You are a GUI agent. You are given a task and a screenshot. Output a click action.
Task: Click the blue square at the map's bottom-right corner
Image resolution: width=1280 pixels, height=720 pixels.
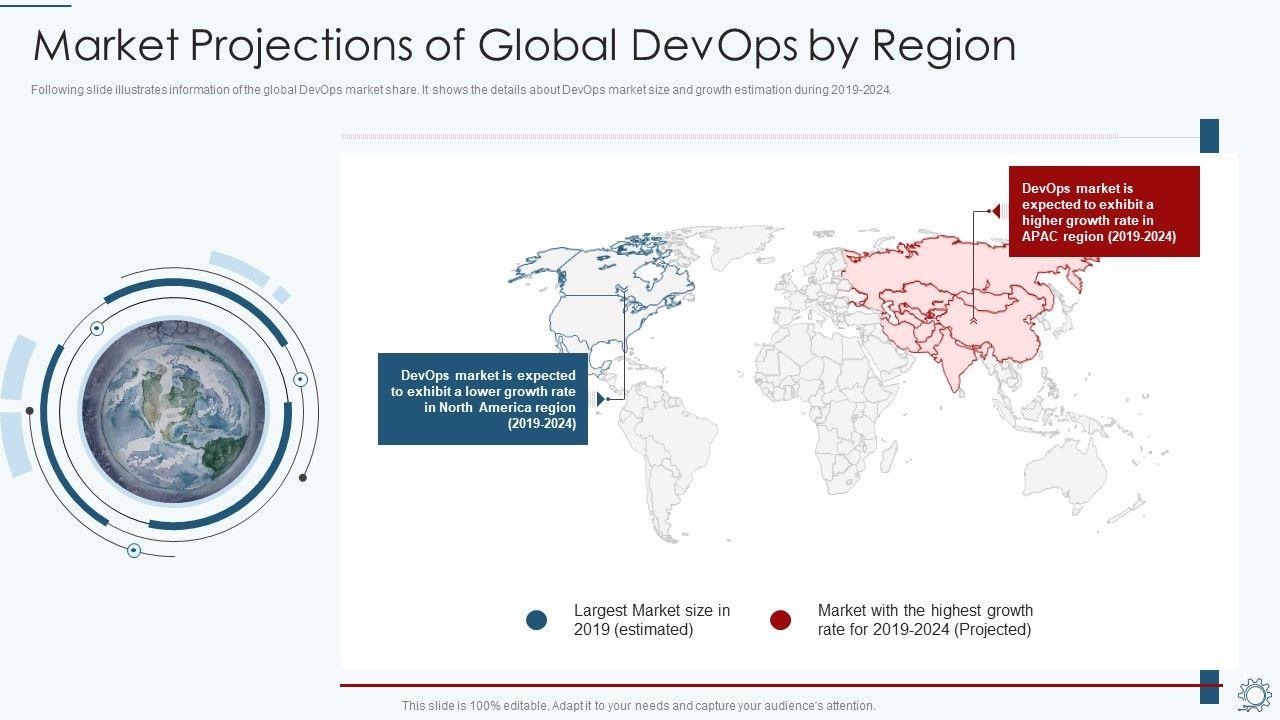click(1209, 686)
